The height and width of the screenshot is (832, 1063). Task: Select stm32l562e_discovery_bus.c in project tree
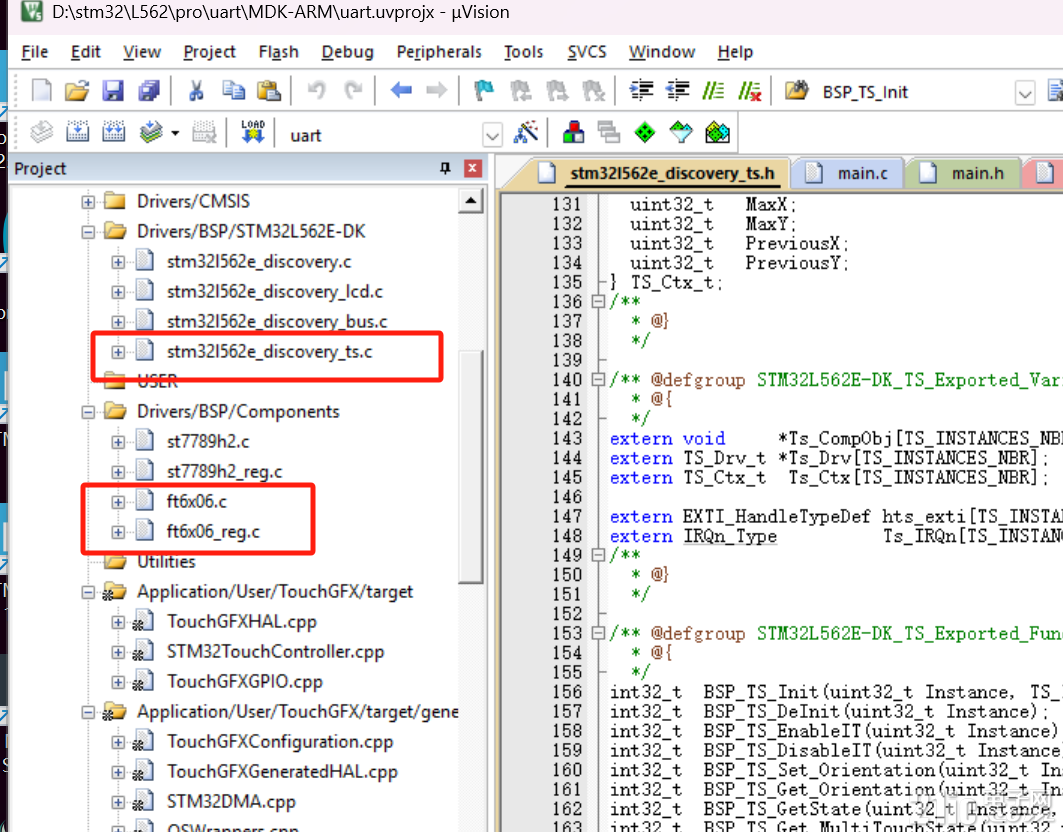click(x=277, y=321)
